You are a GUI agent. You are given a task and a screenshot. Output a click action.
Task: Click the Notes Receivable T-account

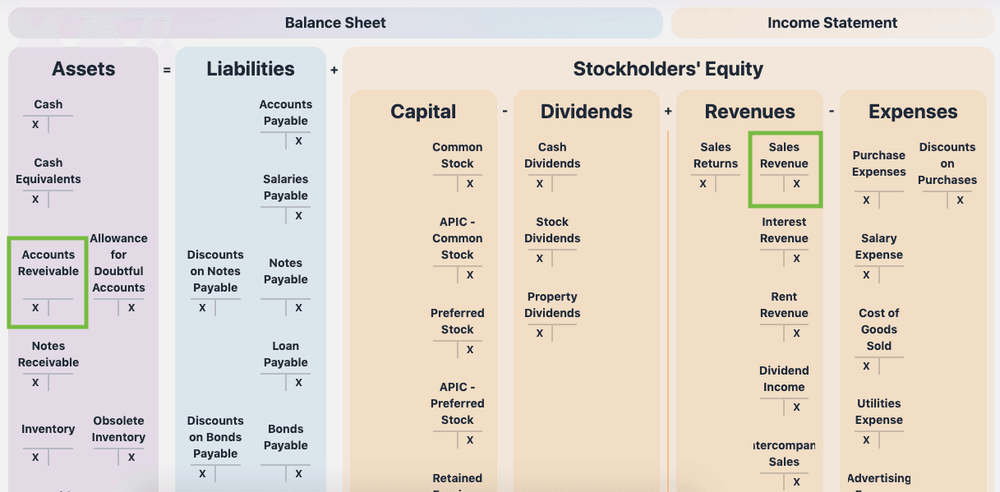48,364
